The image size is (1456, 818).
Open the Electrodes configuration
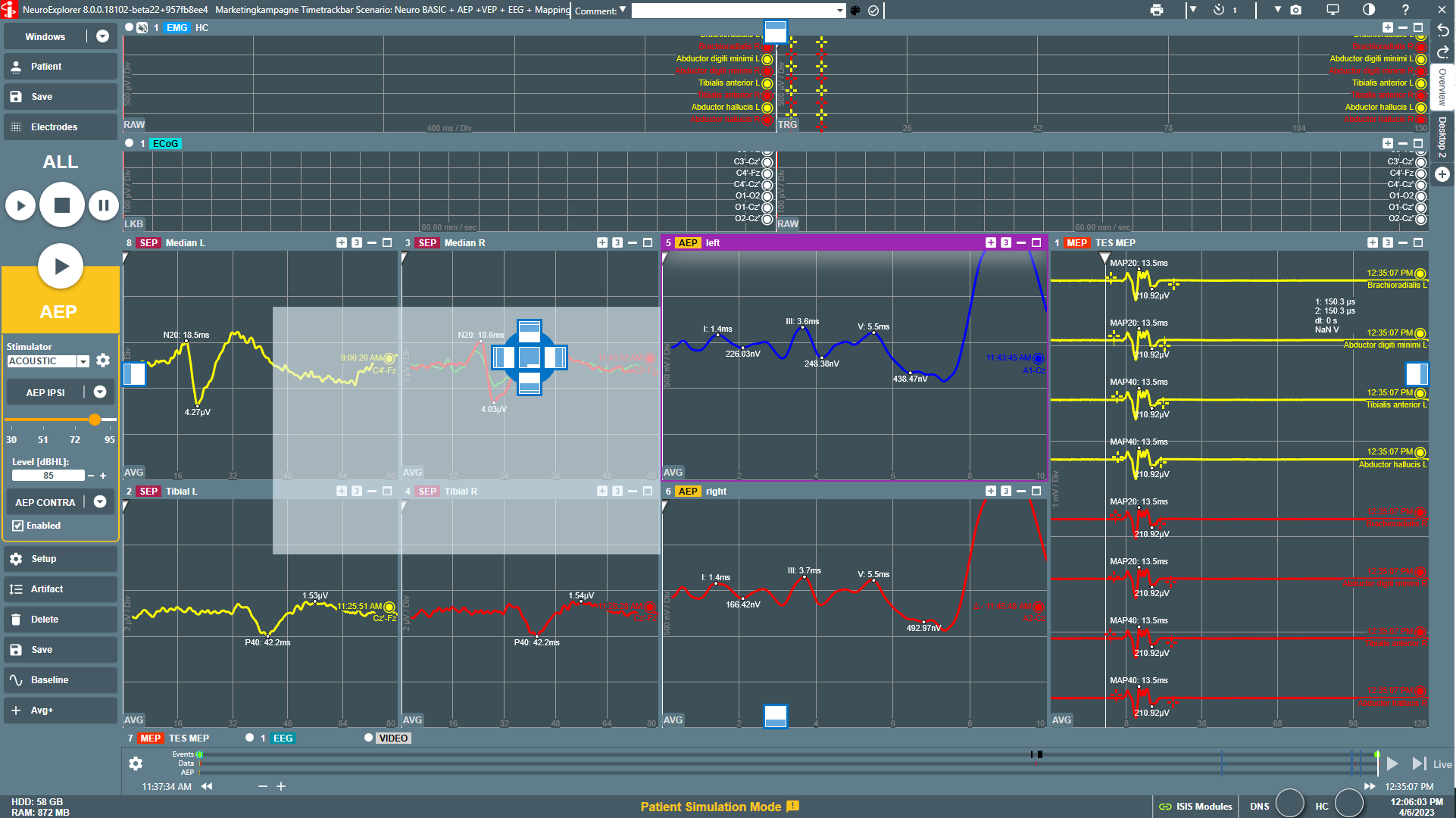(x=61, y=127)
